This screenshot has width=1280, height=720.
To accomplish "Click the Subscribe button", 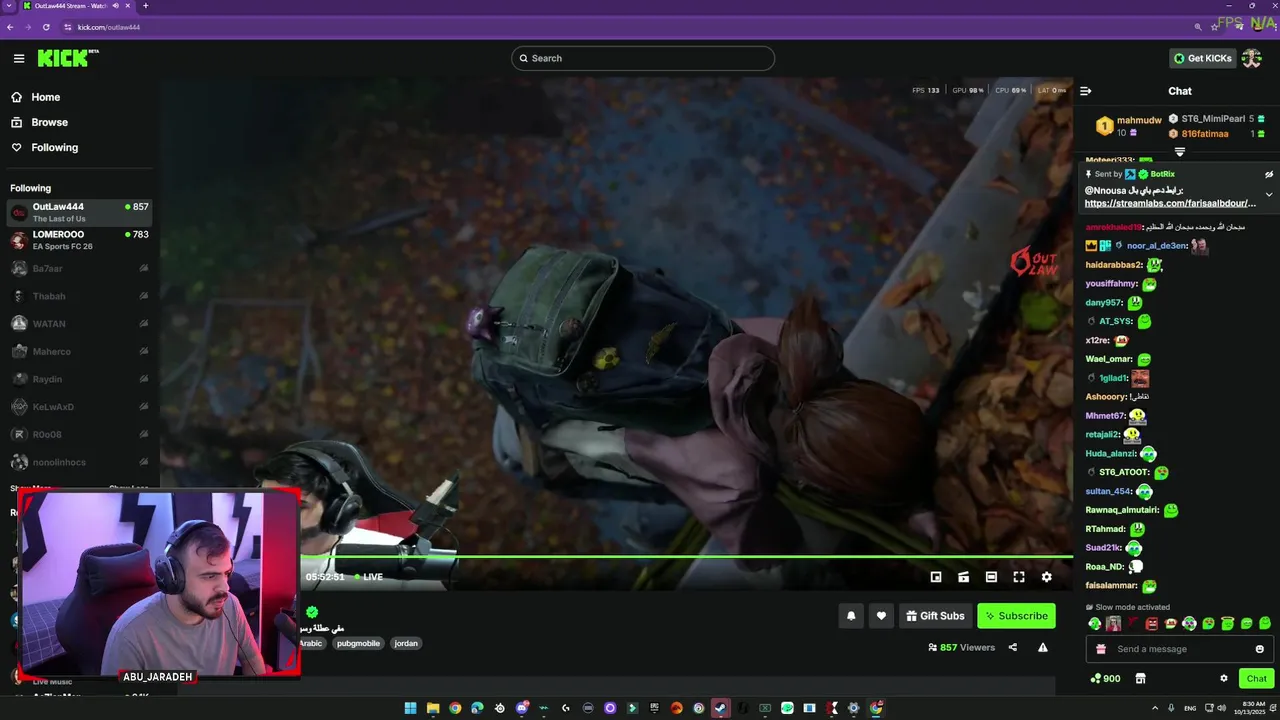I will click(1016, 616).
